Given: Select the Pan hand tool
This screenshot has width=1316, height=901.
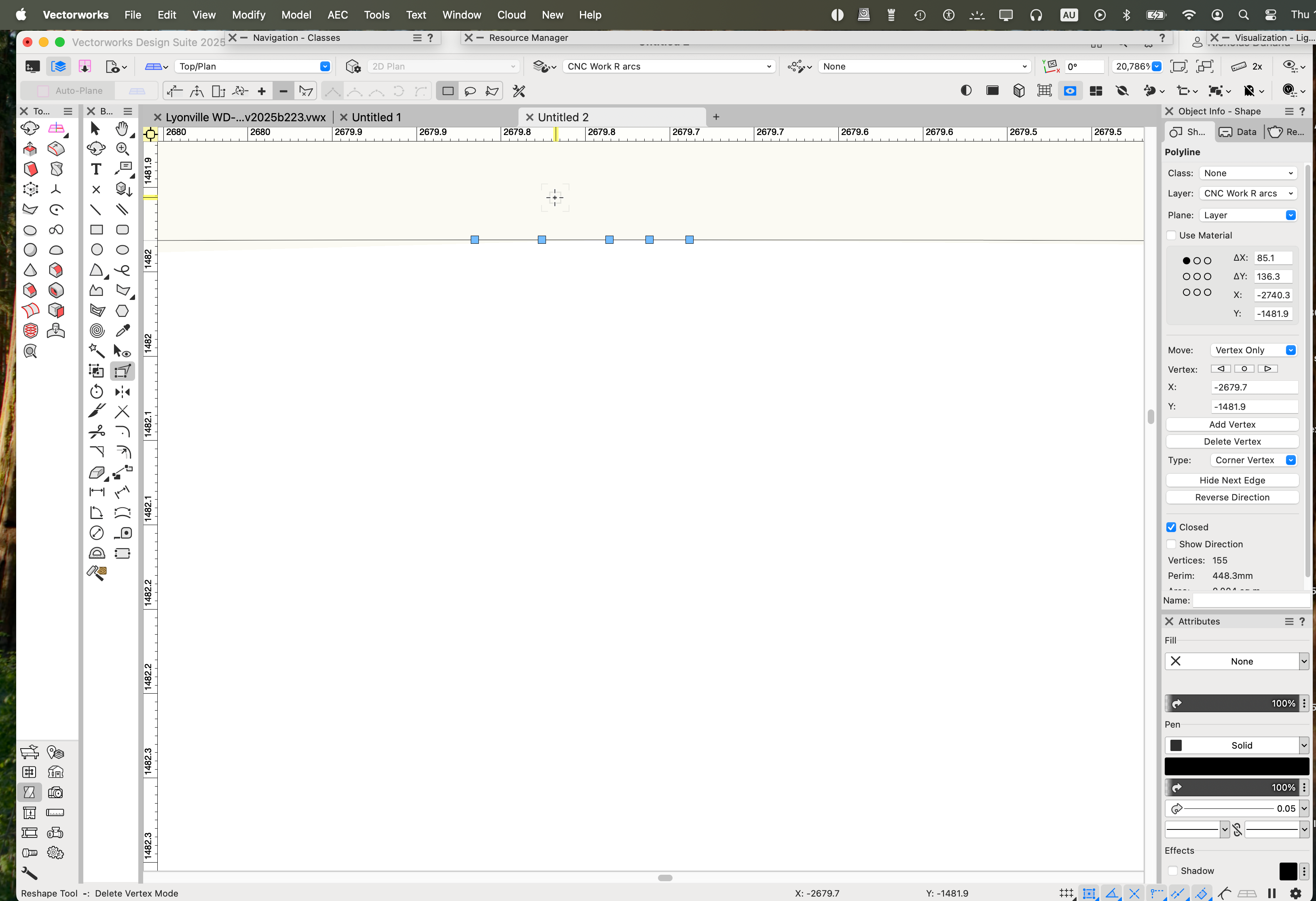Looking at the screenshot, I should coord(122,129).
